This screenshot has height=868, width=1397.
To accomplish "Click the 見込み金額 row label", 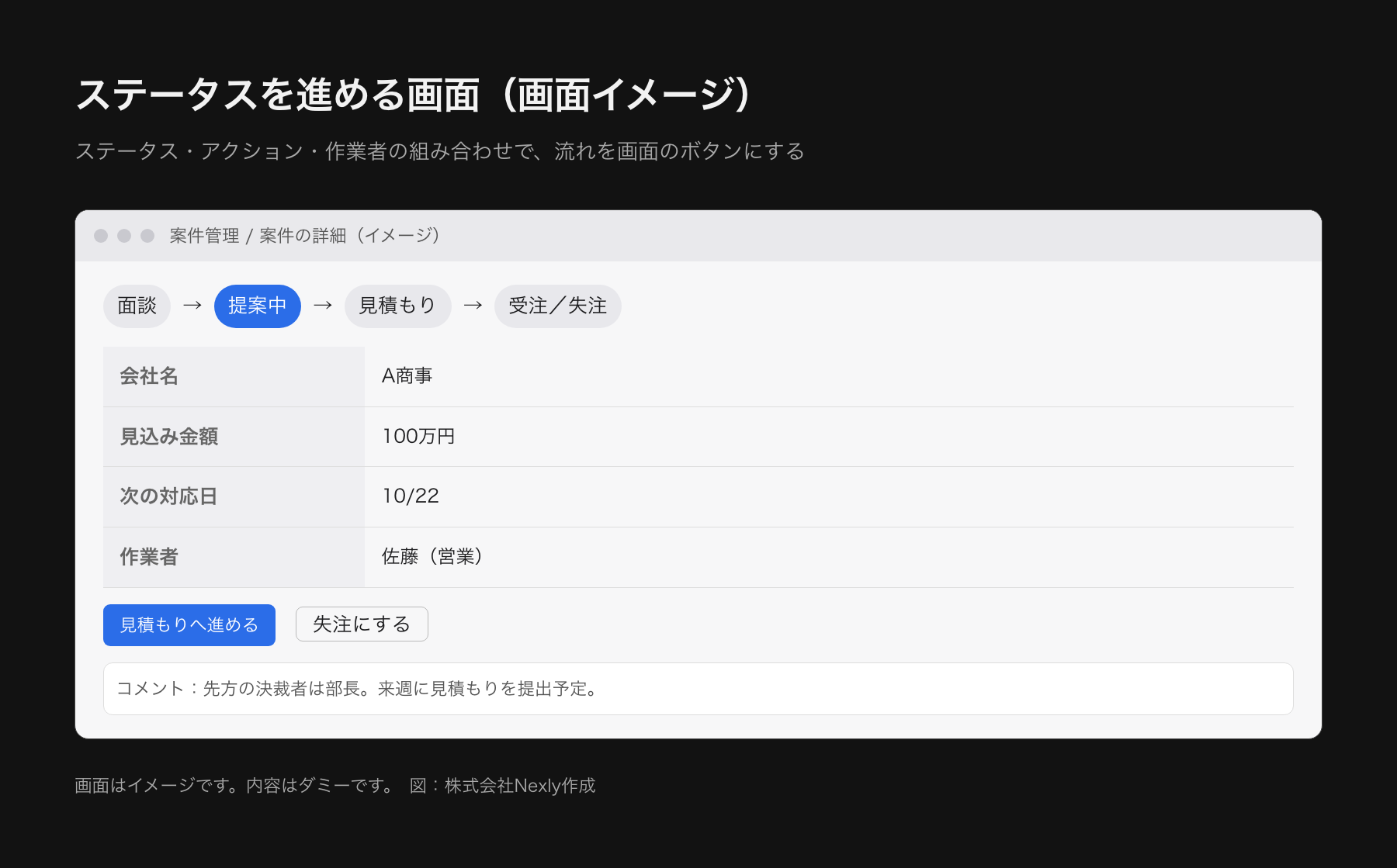I will tap(169, 437).
